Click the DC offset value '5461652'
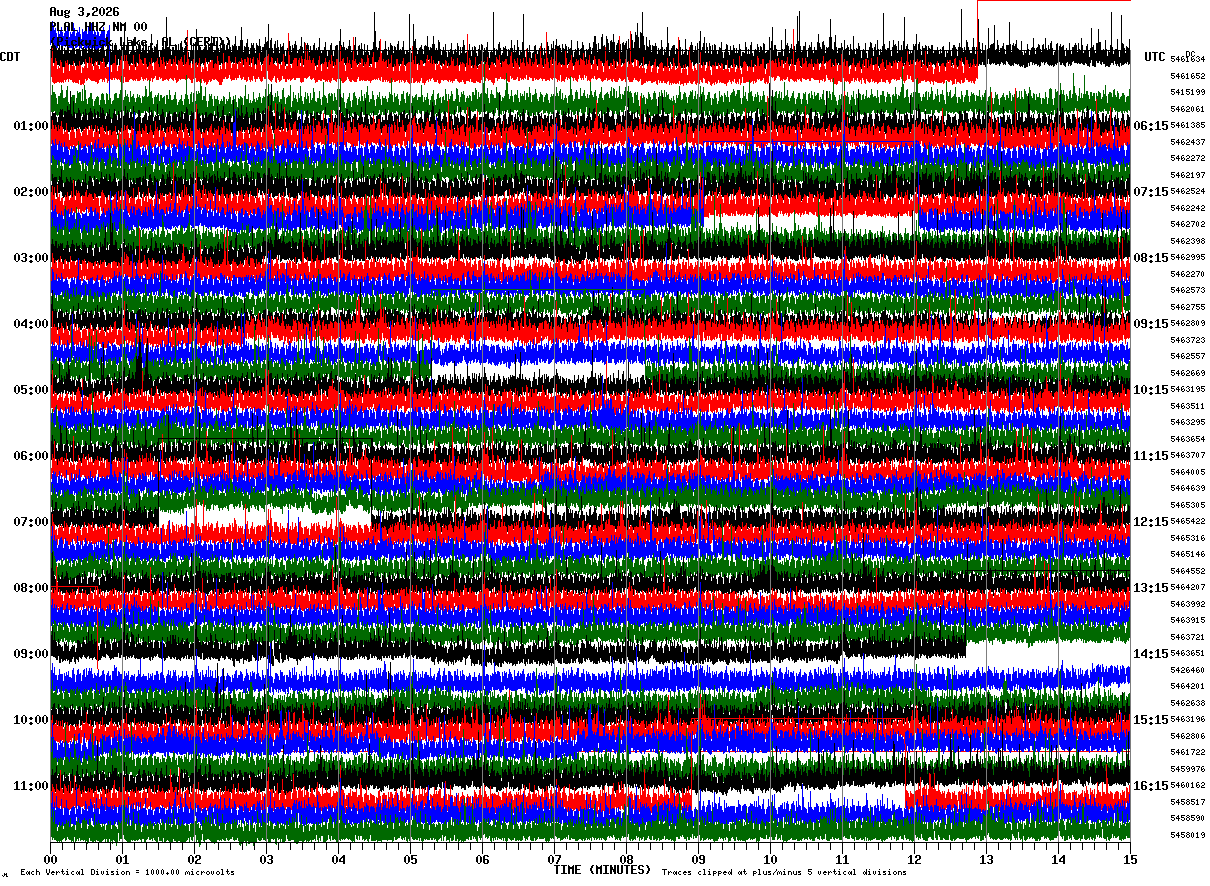1210x886 pixels. 1188,77
